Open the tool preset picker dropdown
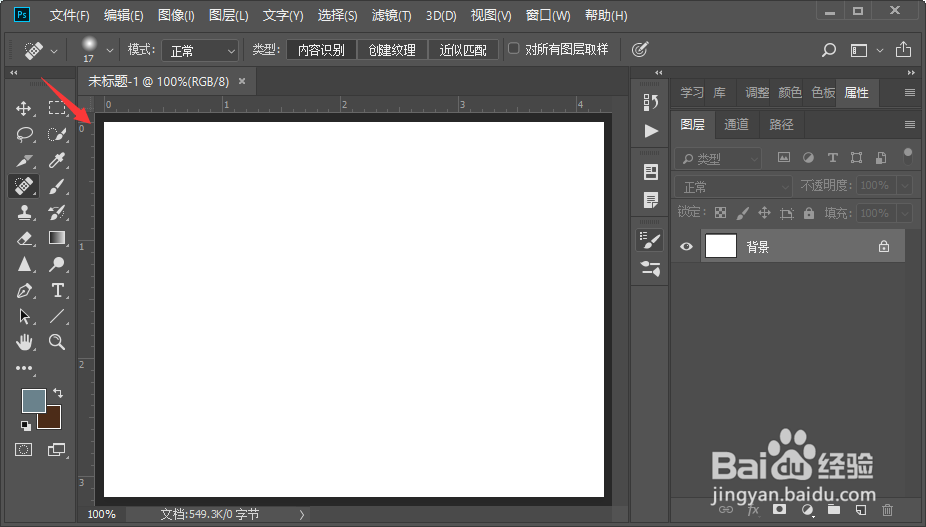This screenshot has height=527, width=926. [54, 51]
